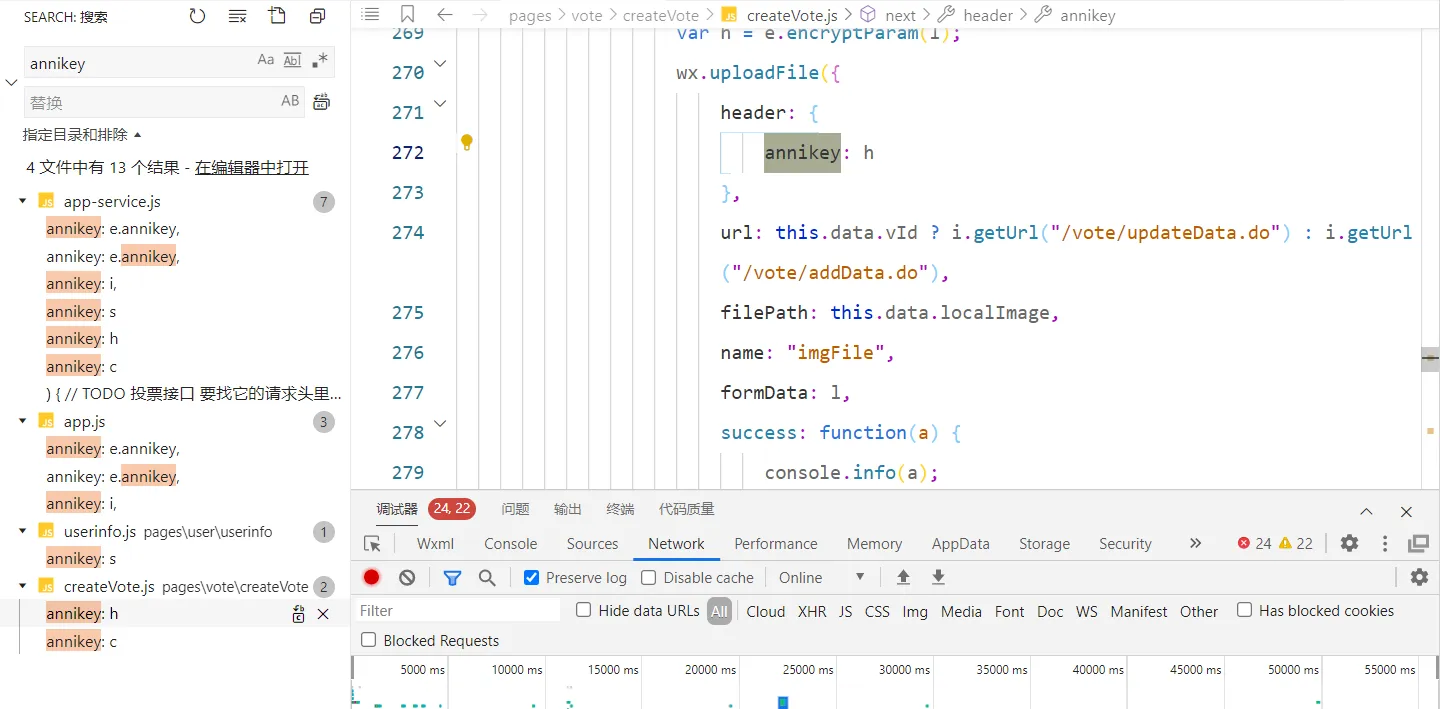
Task: Navigate back with the left arrow
Action: pyautogui.click(x=445, y=15)
